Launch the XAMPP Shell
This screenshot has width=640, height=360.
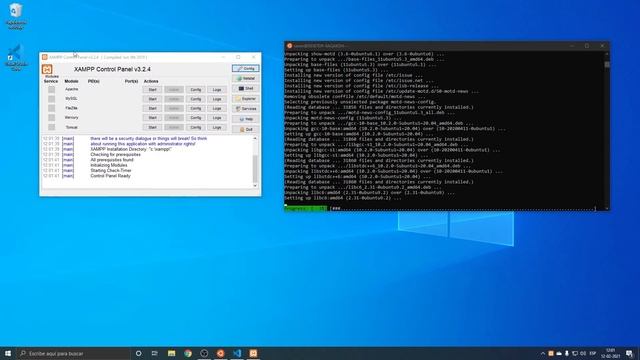(x=245, y=89)
